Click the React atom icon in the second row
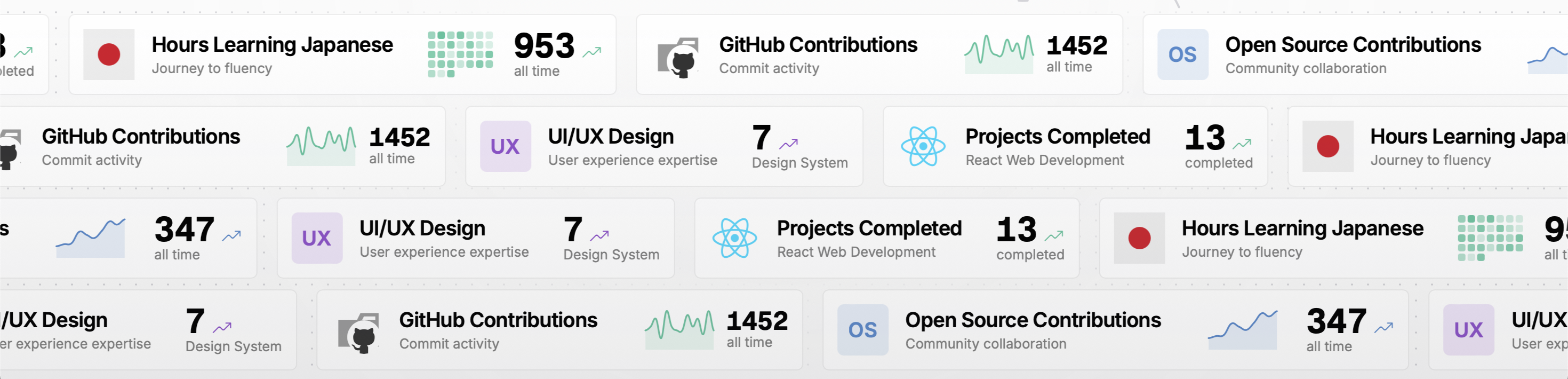The image size is (1568, 379). click(923, 146)
